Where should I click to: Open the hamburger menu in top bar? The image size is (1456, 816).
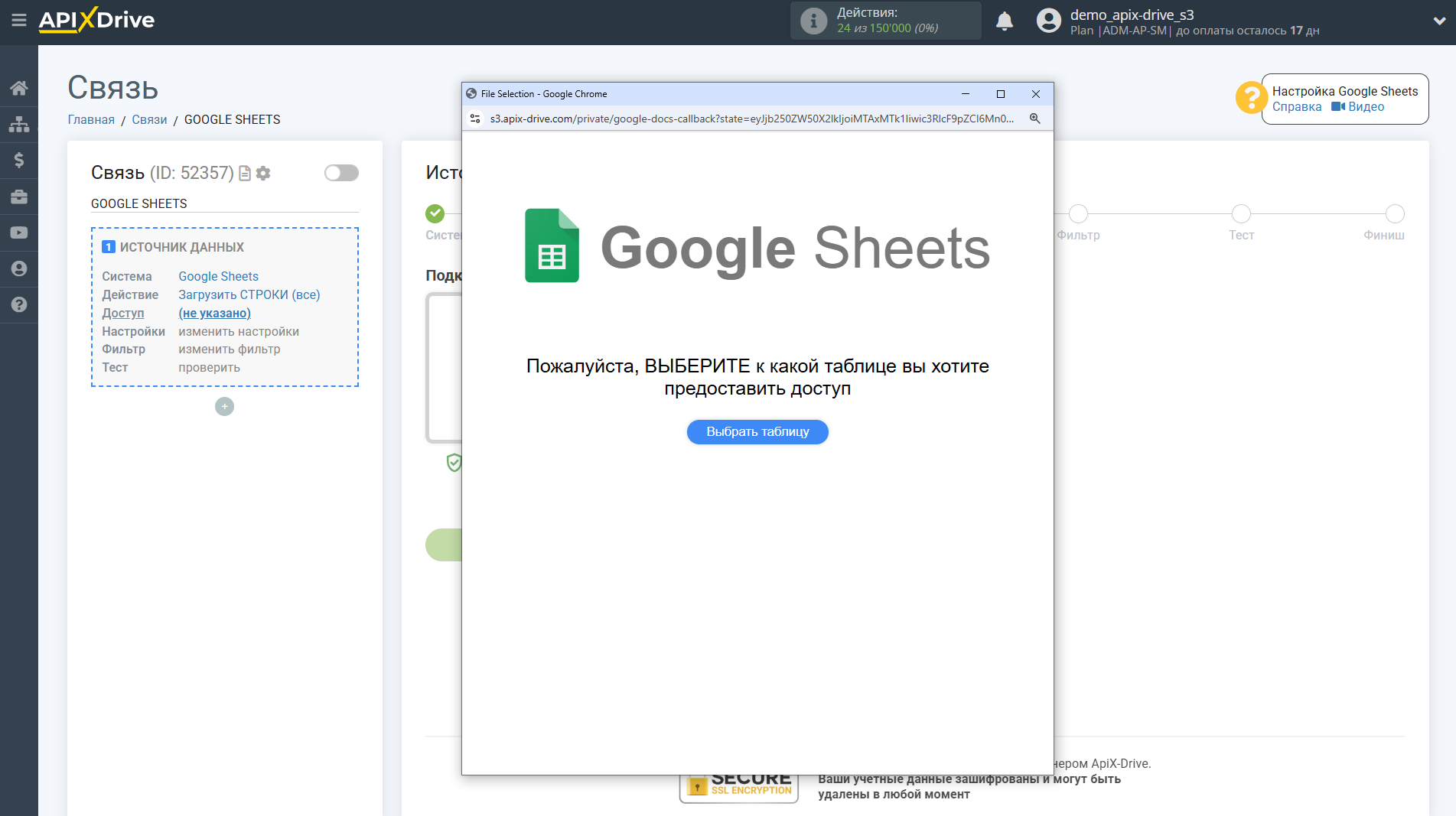pos(19,21)
